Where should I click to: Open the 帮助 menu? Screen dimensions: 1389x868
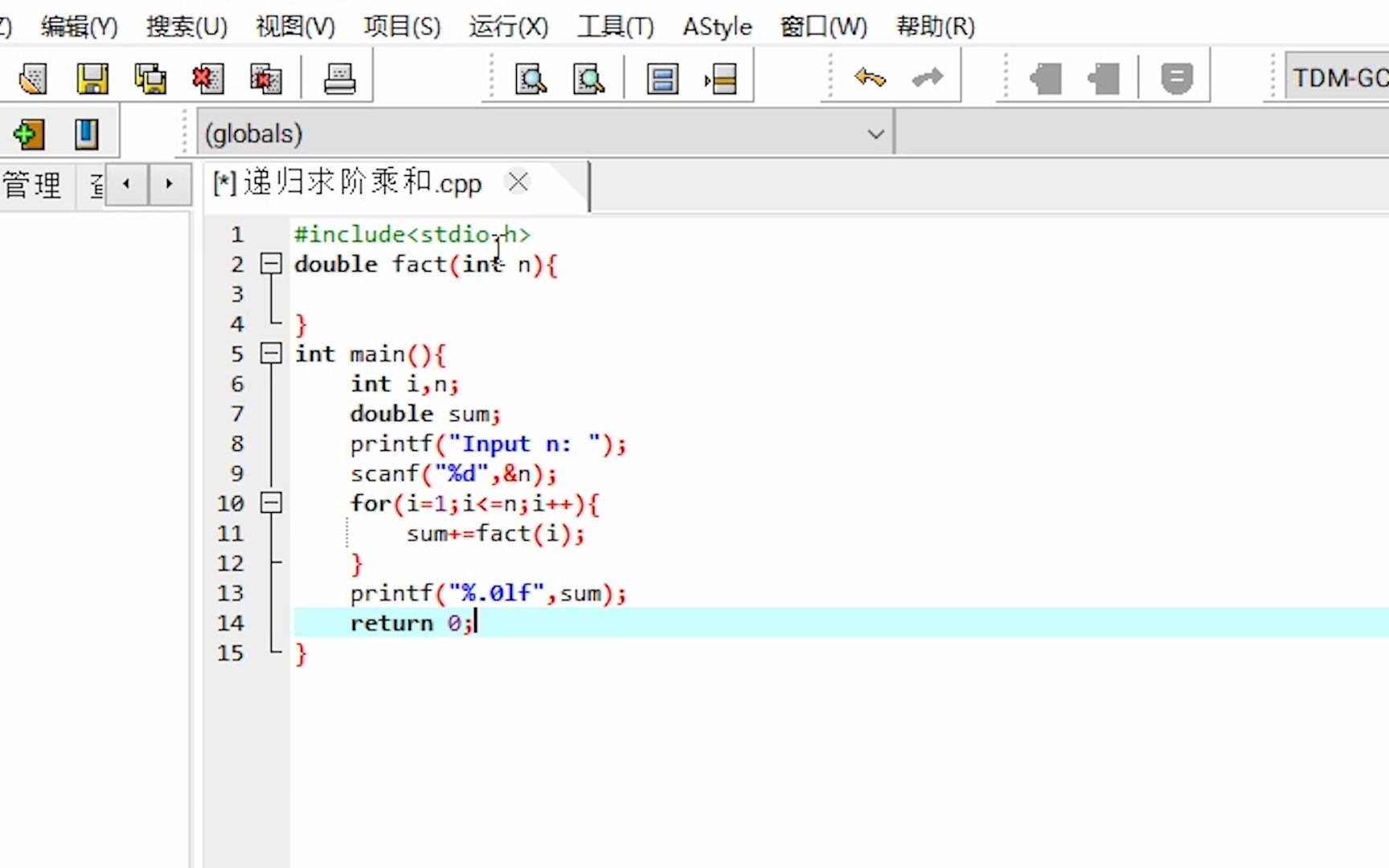[936, 27]
